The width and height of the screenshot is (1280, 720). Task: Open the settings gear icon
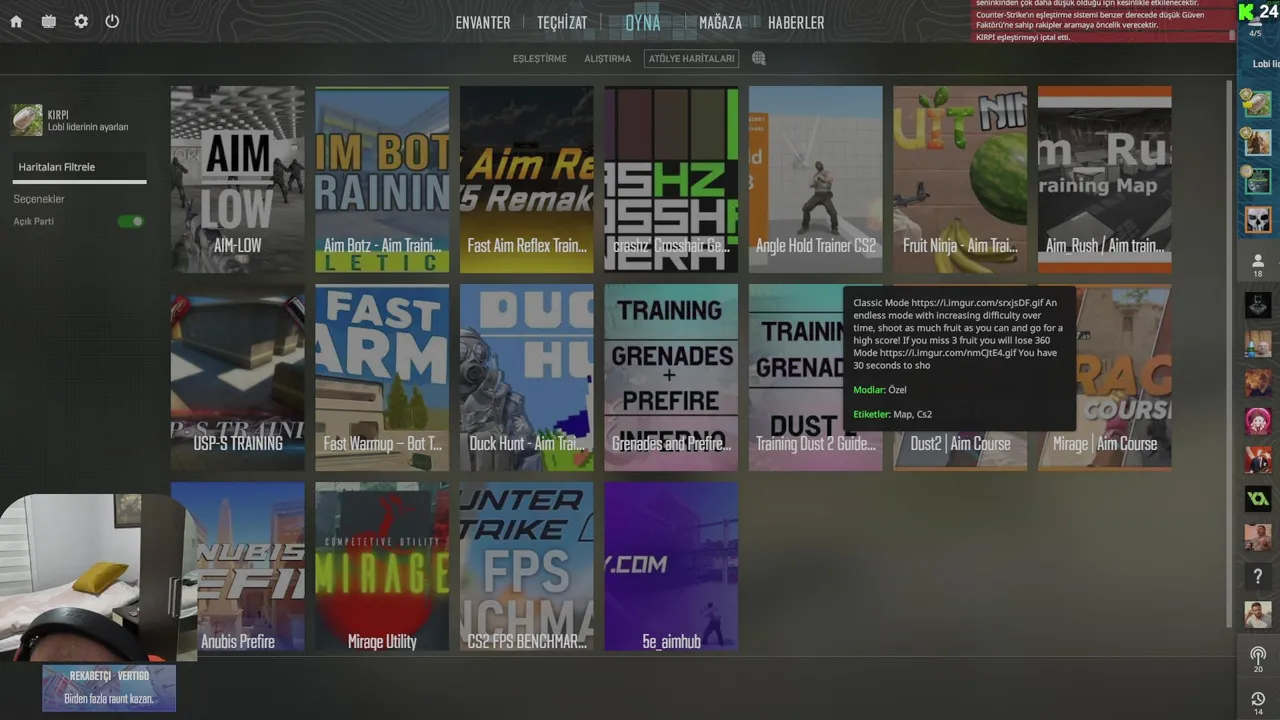pyautogui.click(x=81, y=21)
